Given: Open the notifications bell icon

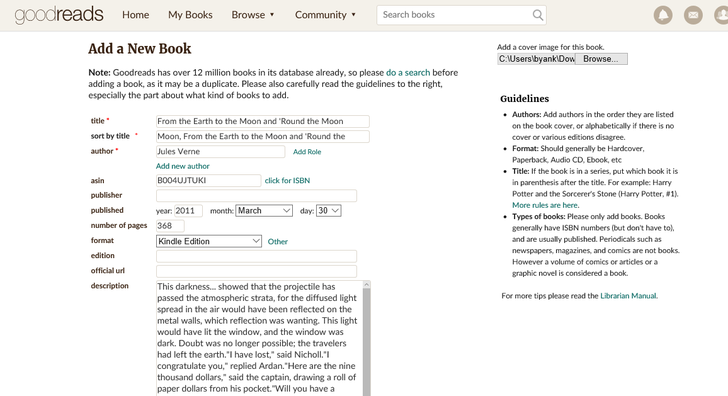Looking at the screenshot, I should tap(663, 15).
